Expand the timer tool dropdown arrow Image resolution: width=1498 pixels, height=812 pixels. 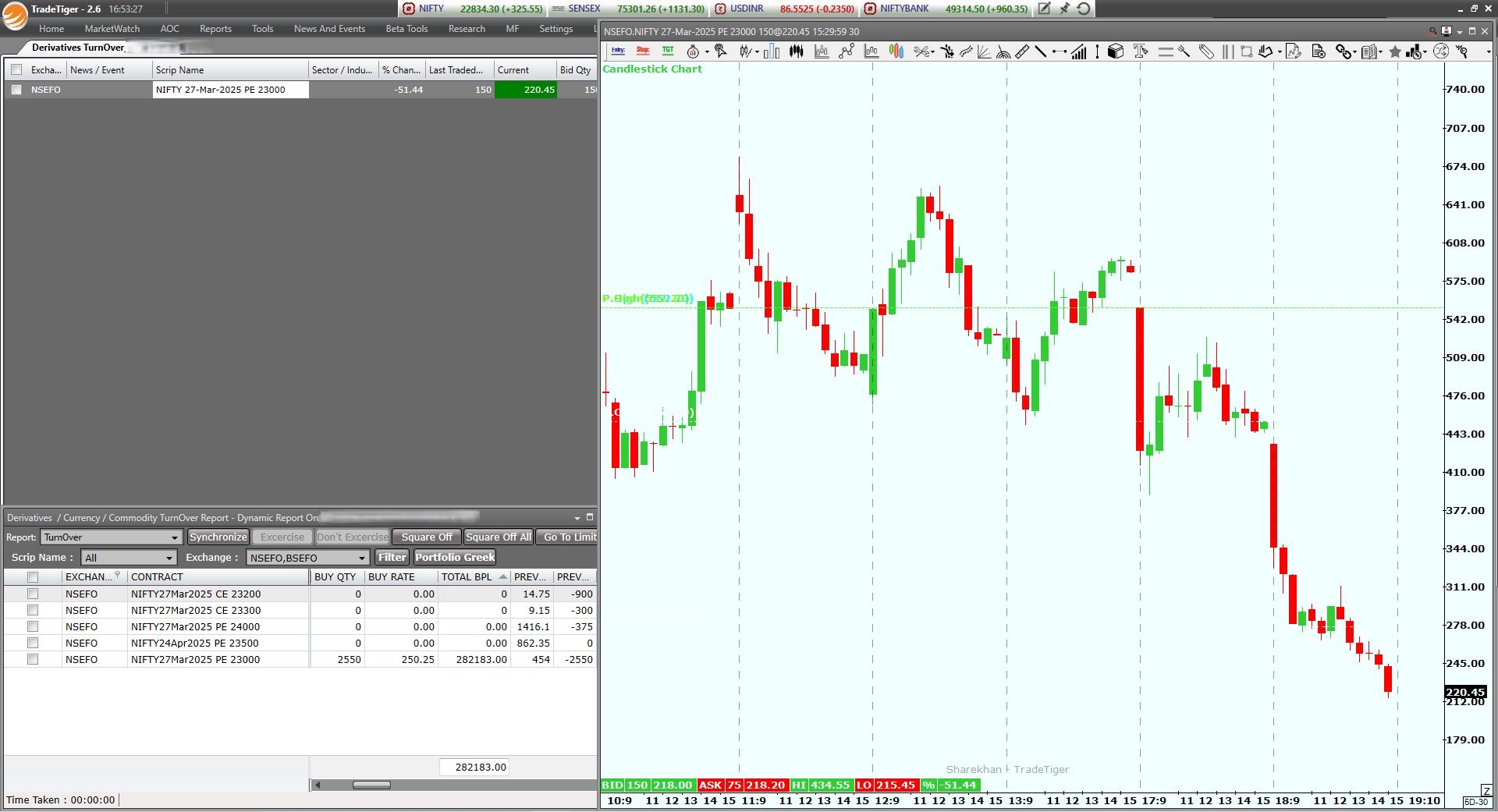[706, 52]
